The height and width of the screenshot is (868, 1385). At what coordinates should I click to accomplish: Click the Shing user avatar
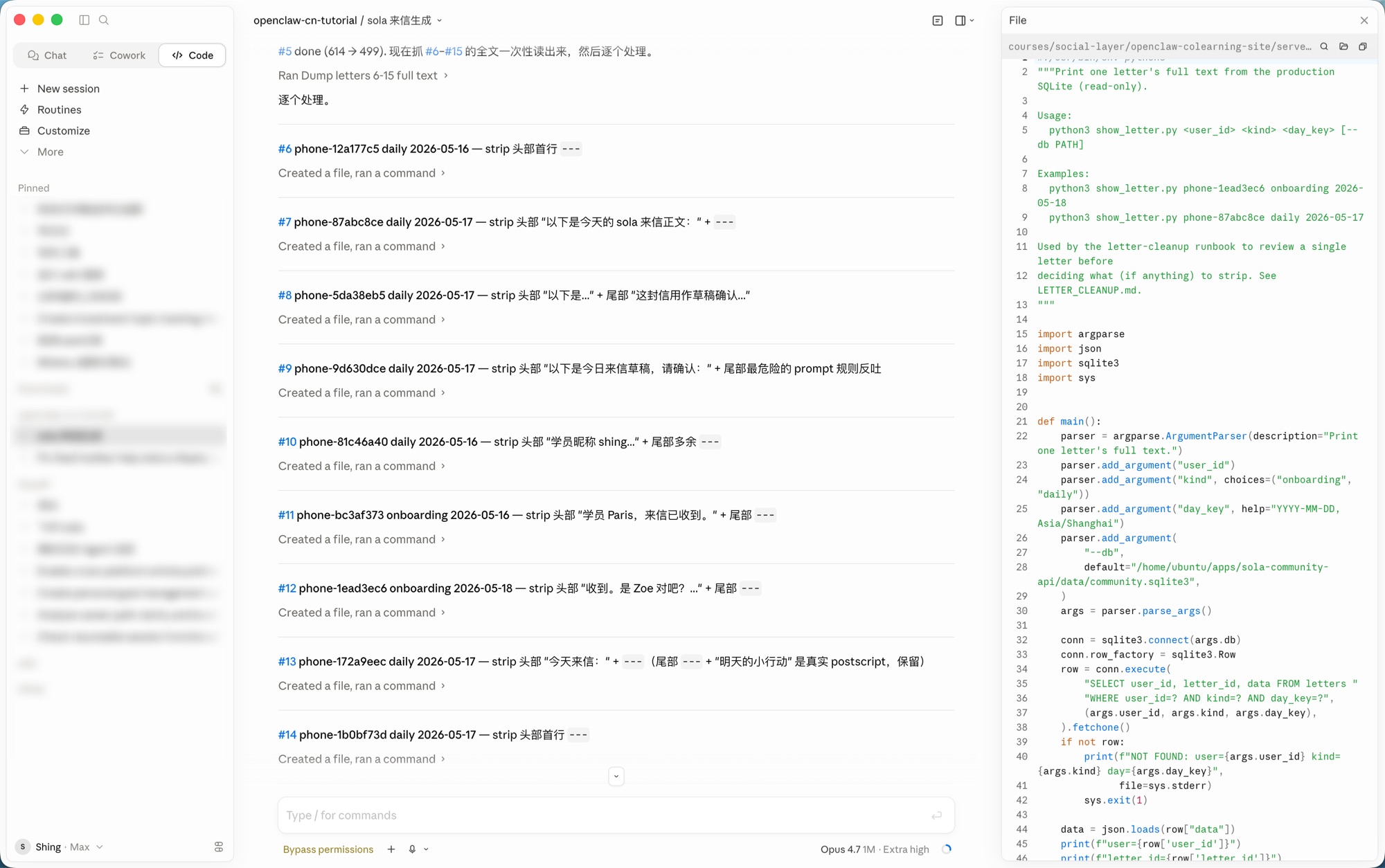[x=23, y=847]
